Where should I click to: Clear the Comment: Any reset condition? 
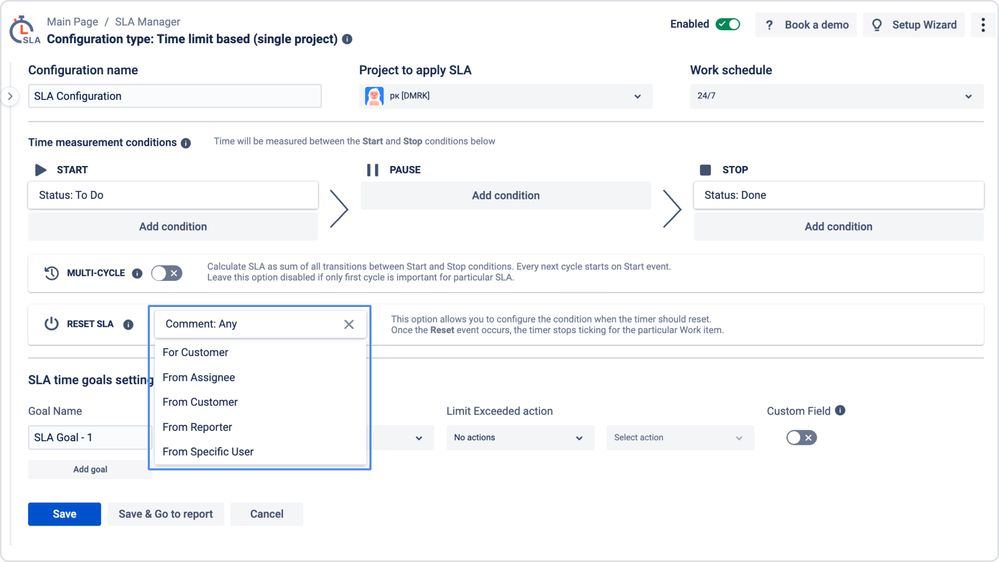(x=349, y=324)
